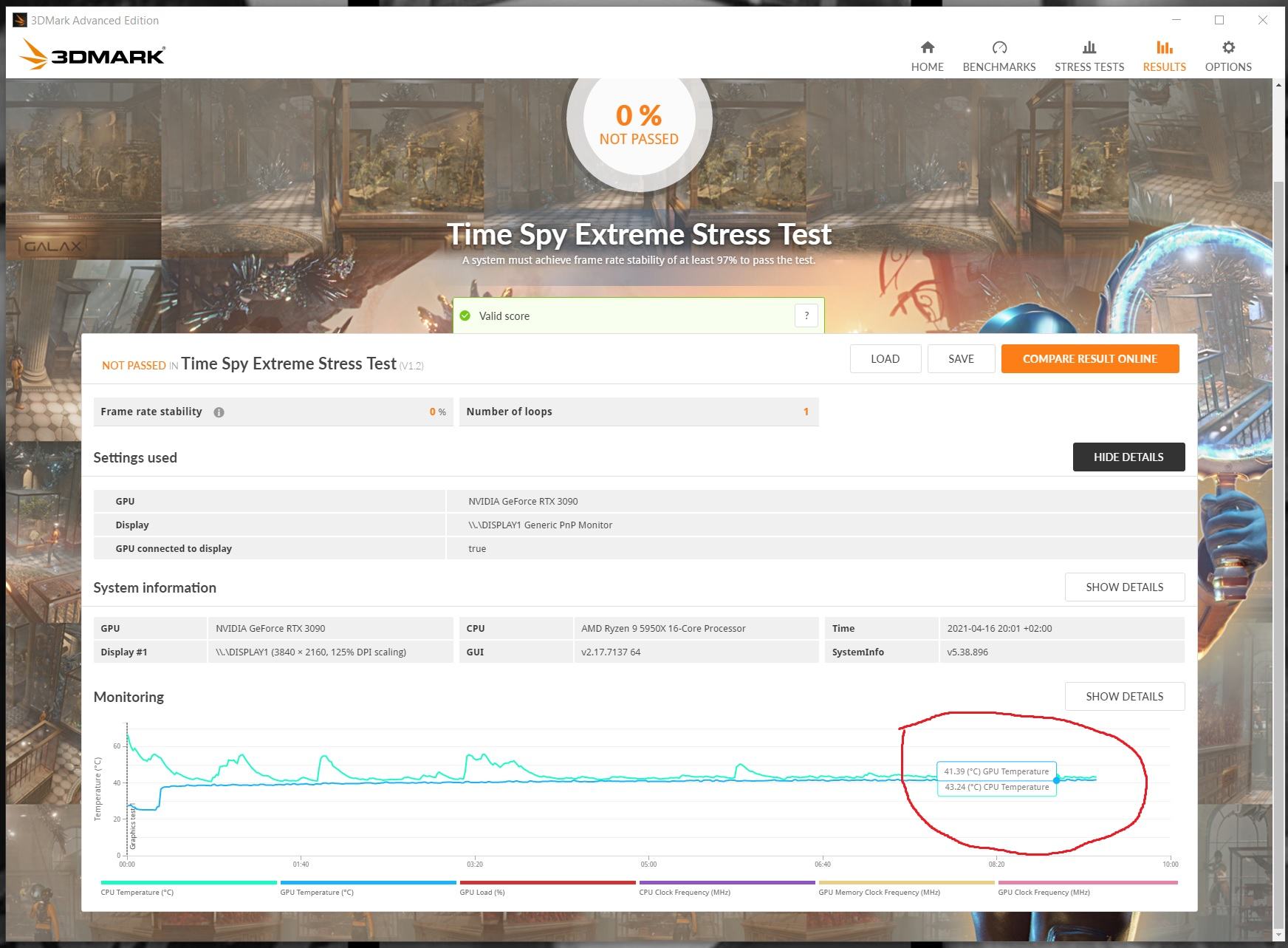Click the GPU connected to display true value
Image resolution: width=1288 pixels, height=948 pixels.
tap(477, 548)
